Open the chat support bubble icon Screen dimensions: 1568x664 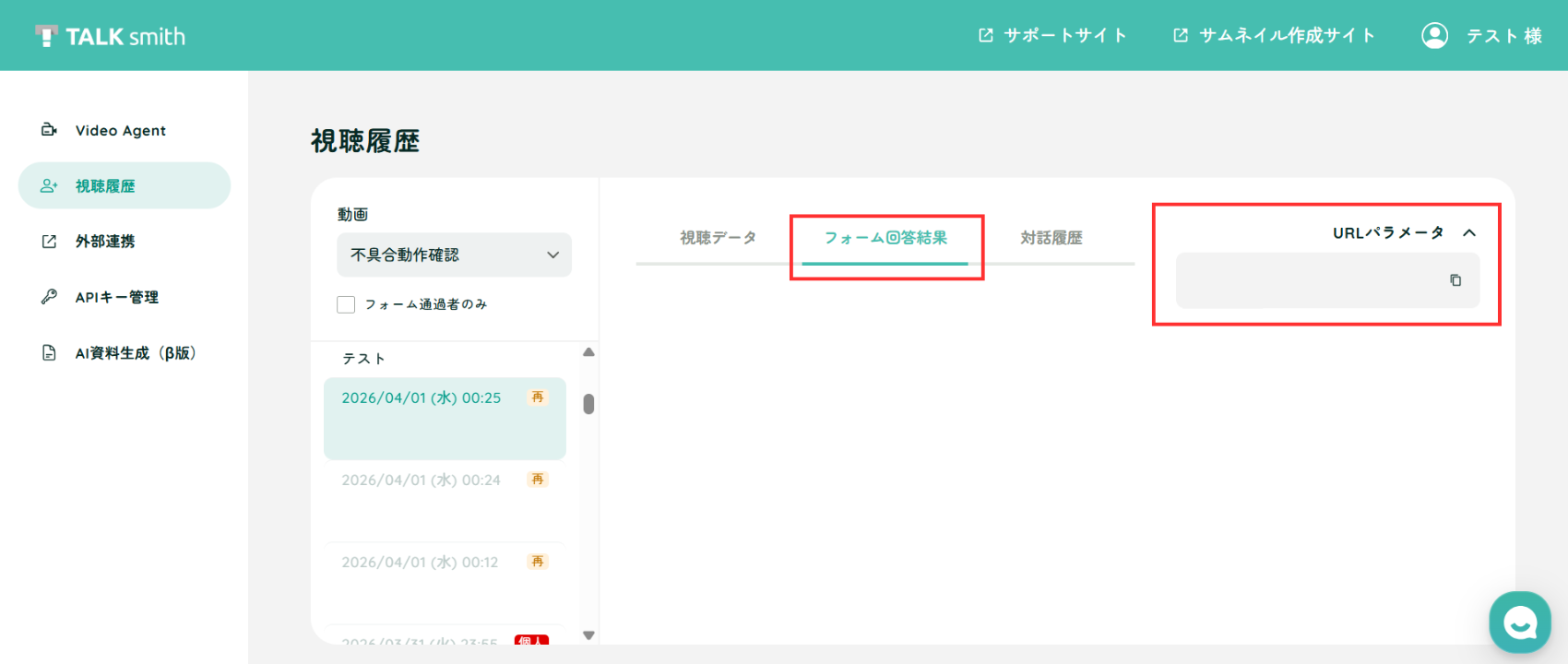pos(1519,622)
